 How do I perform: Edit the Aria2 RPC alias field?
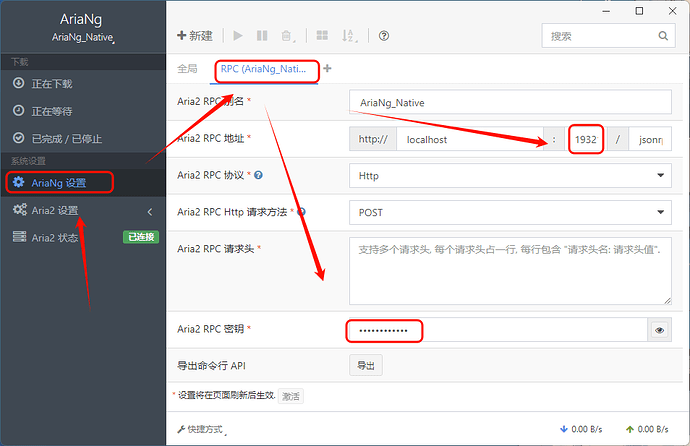(x=510, y=102)
